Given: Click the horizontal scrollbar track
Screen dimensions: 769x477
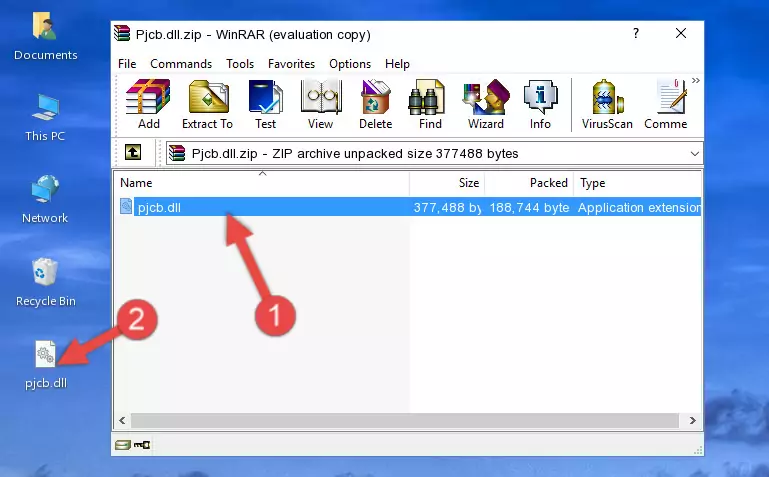Looking at the screenshot, I should (405, 421).
